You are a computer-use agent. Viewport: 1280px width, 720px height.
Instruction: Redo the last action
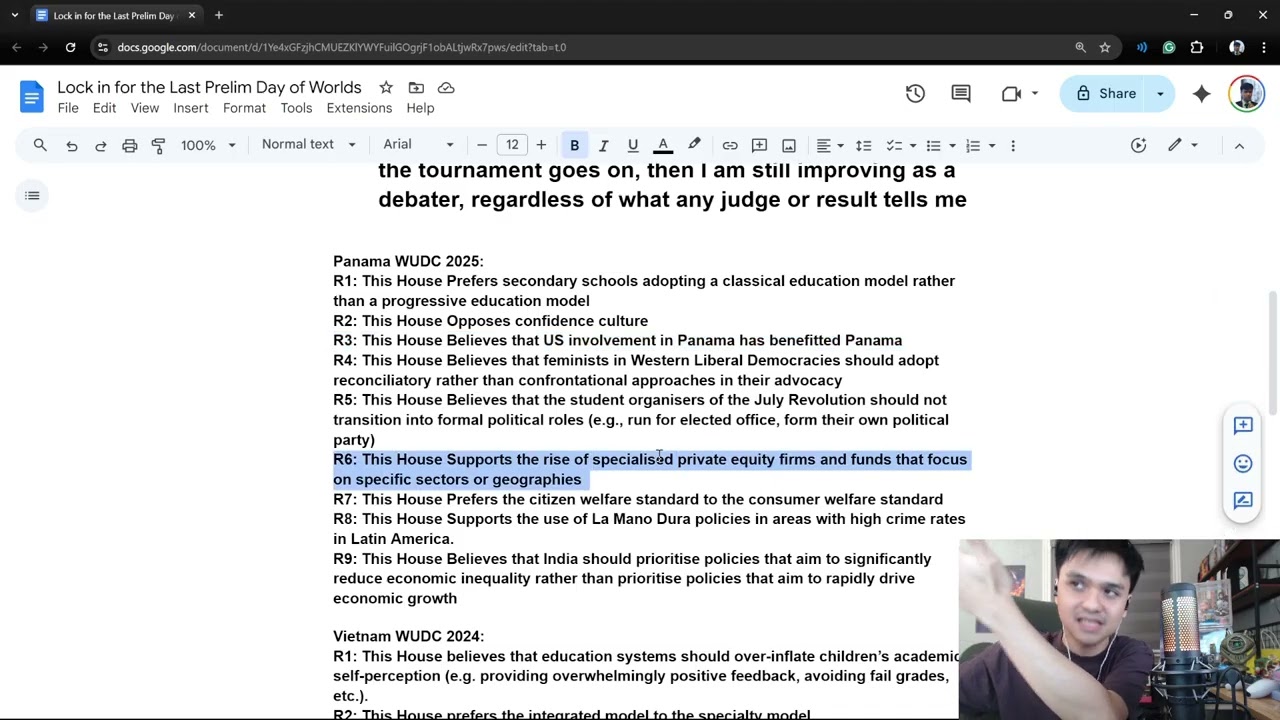[x=100, y=145]
